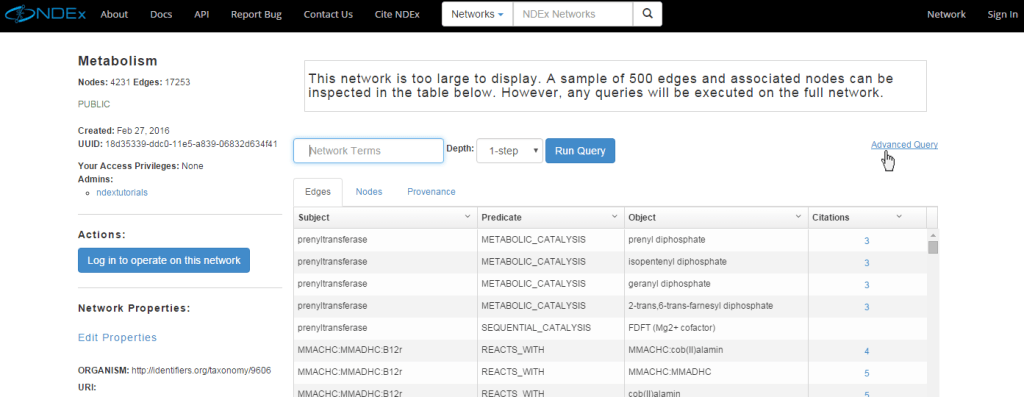Image resolution: width=1024 pixels, height=397 pixels.
Task: Click the magnifier search button
Action: (647, 14)
